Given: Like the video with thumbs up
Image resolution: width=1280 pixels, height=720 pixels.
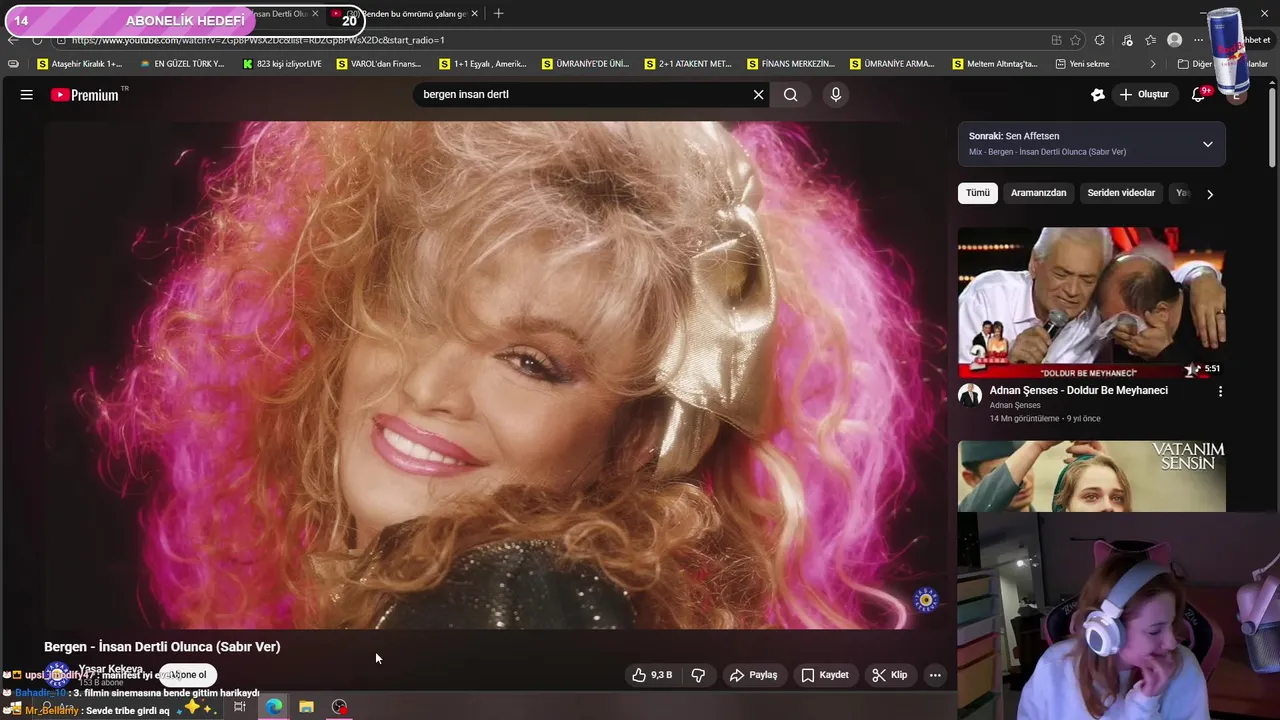Looking at the screenshot, I should click(x=652, y=675).
